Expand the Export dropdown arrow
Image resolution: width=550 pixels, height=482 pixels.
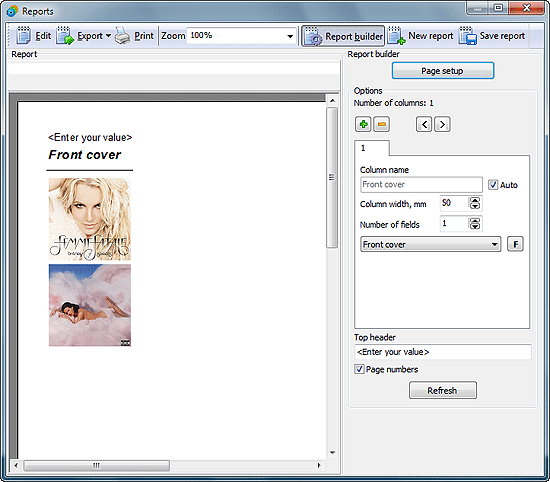pyautogui.click(x=108, y=36)
